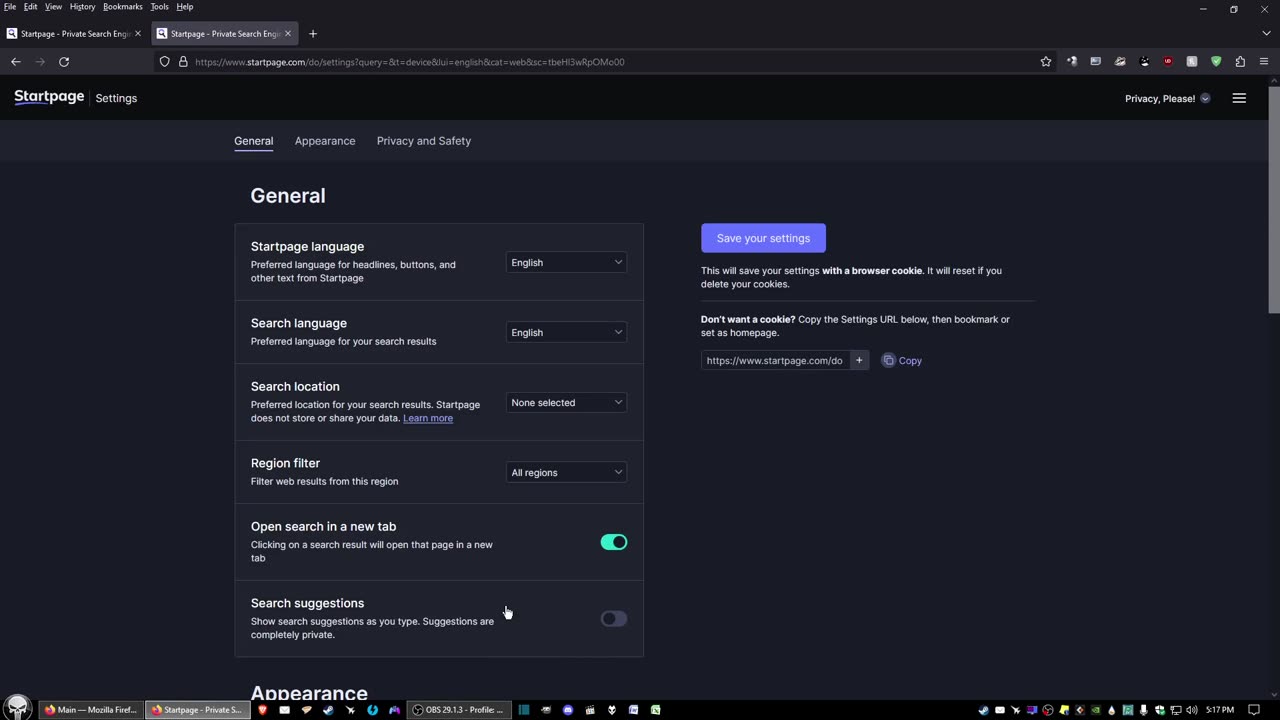Follow the Learn more link
Screen dimensions: 1280x720
pos(428,418)
